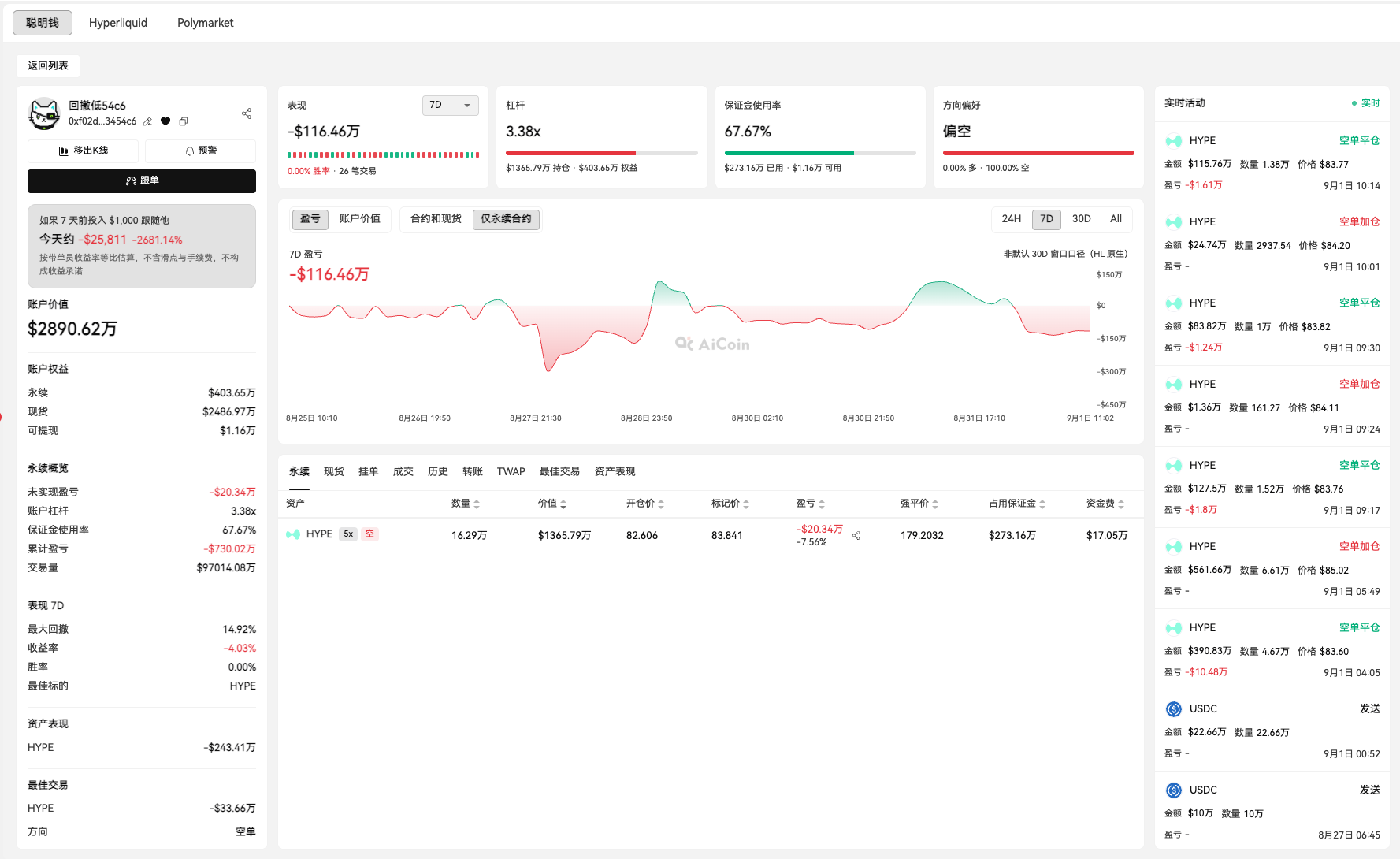Screen dimensions: 1400x859
Task: Switch to the Hyperliquid tab
Action: 118,23
